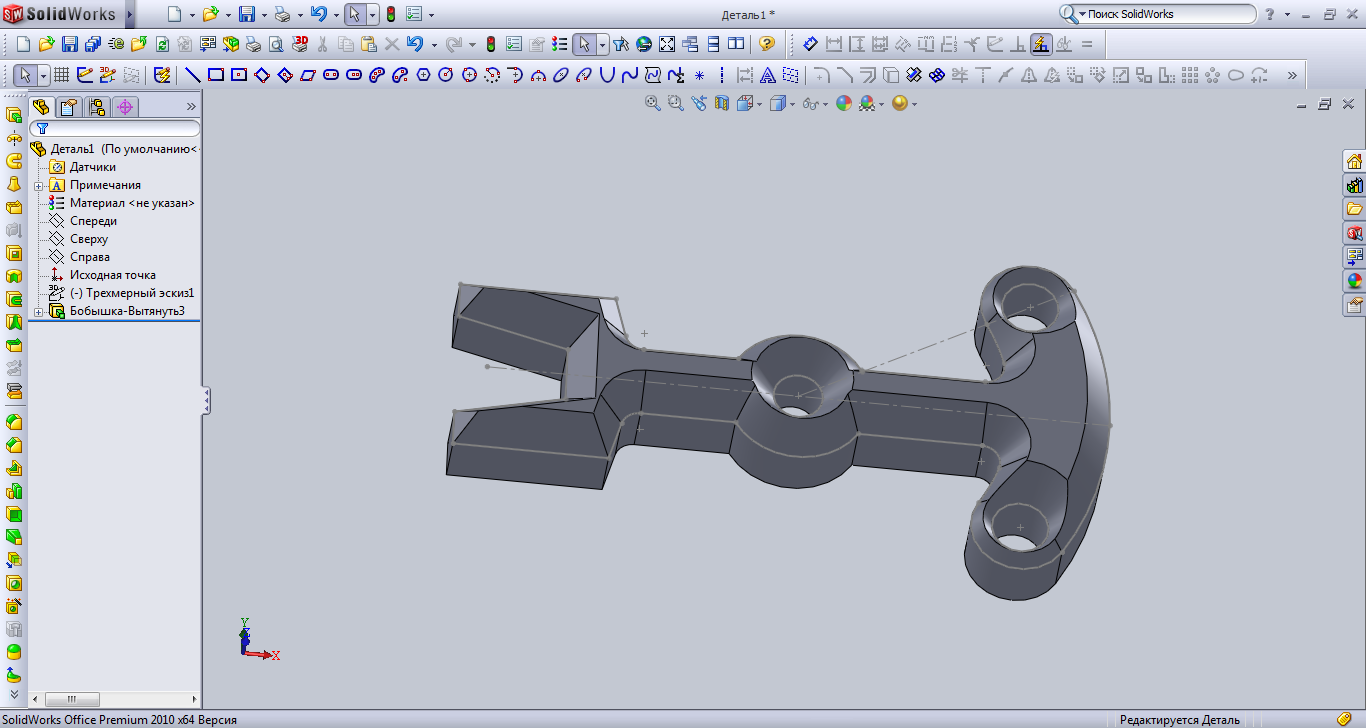
Task: Click Zoom to Area magnifier icon
Action: point(676,103)
